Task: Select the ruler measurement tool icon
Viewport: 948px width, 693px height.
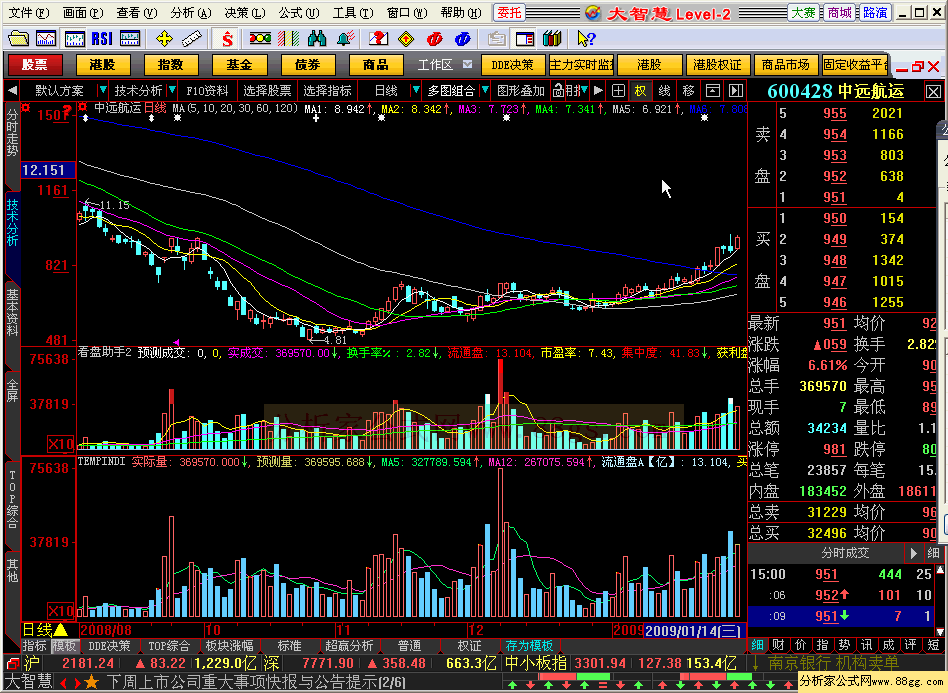Action: pos(192,39)
